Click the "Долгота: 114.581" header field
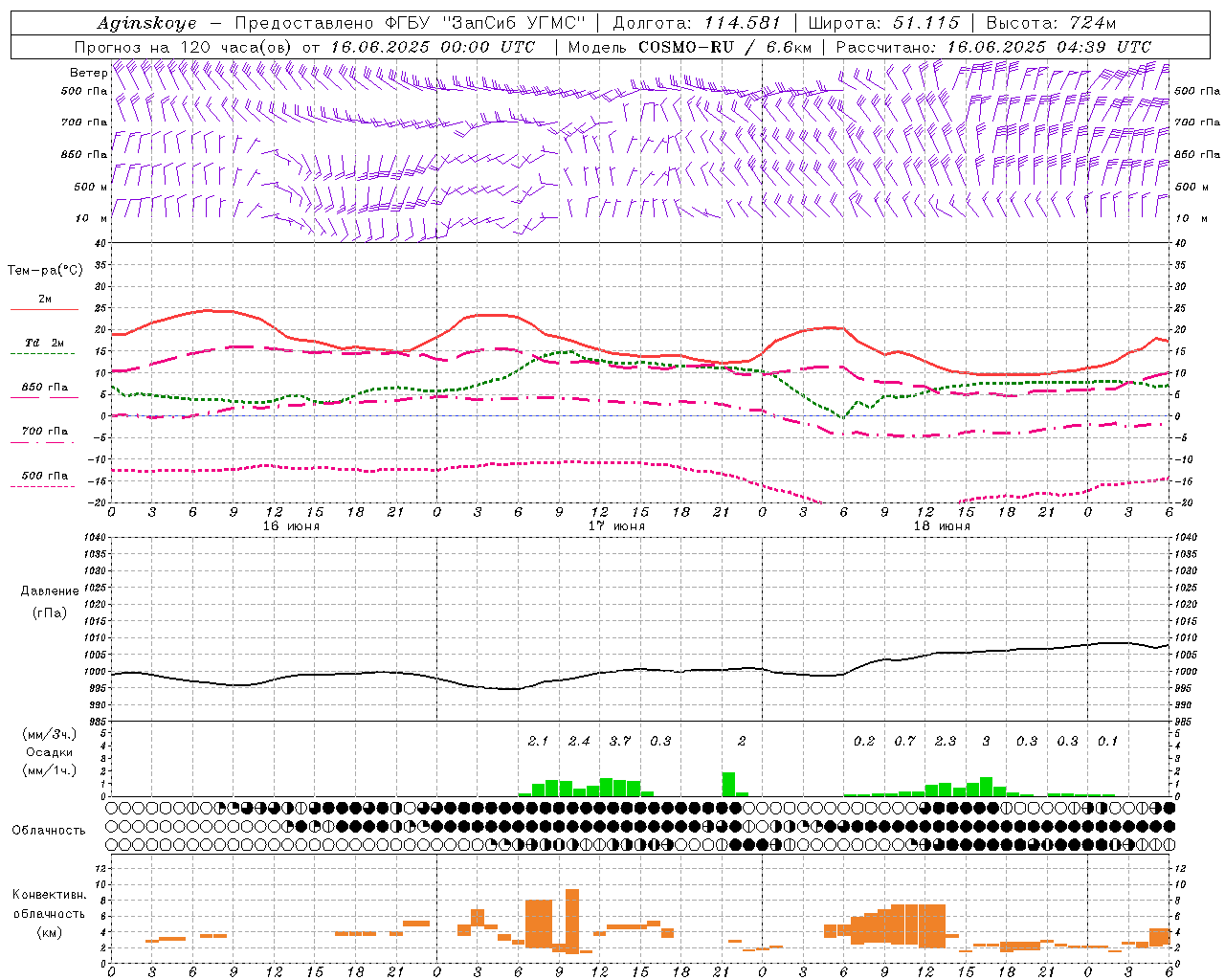1225x980 pixels. point(697,23)
